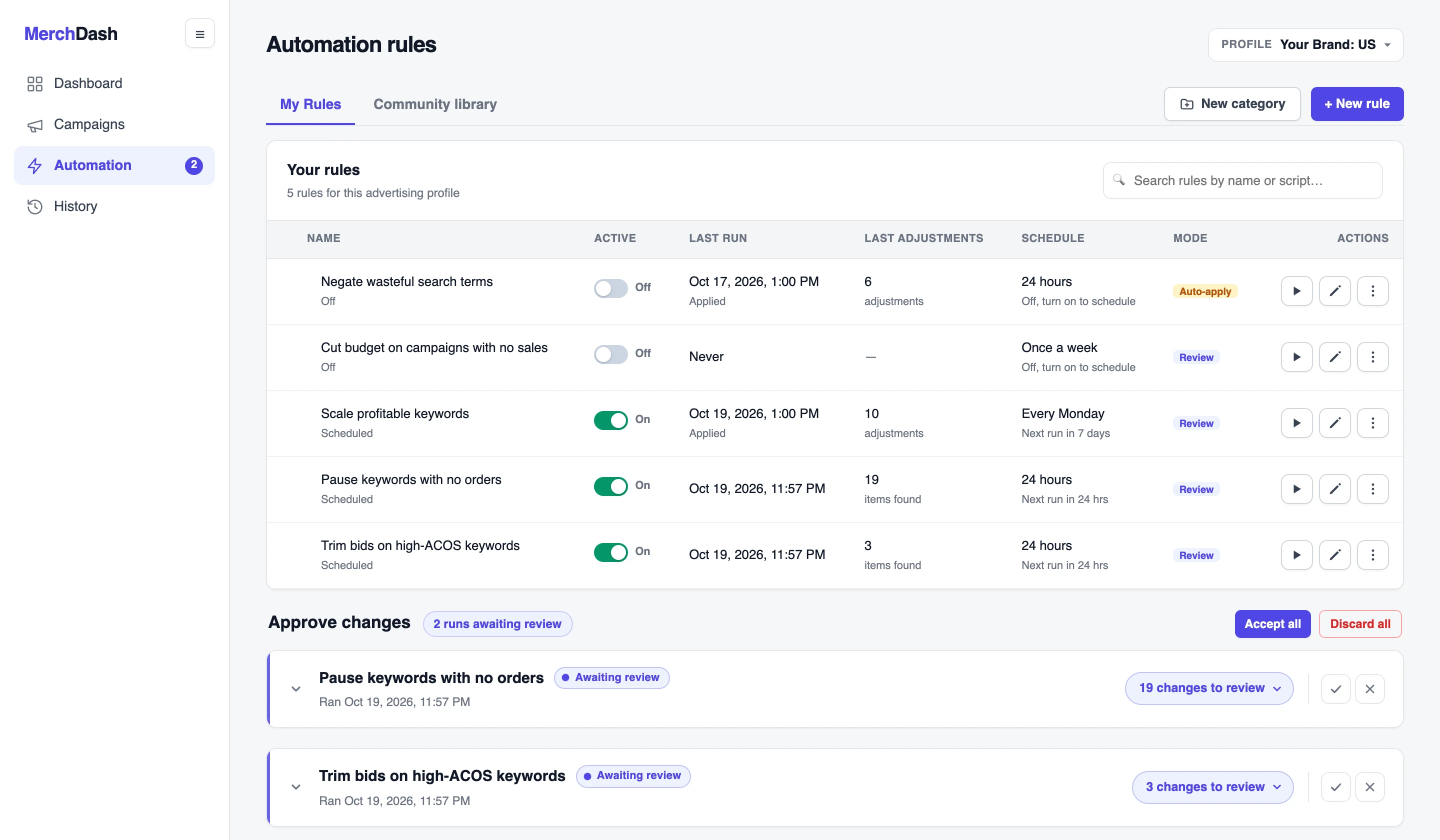Go to Campaigns in the sidebar
The image size is (1440, 840).
(114, 124)
